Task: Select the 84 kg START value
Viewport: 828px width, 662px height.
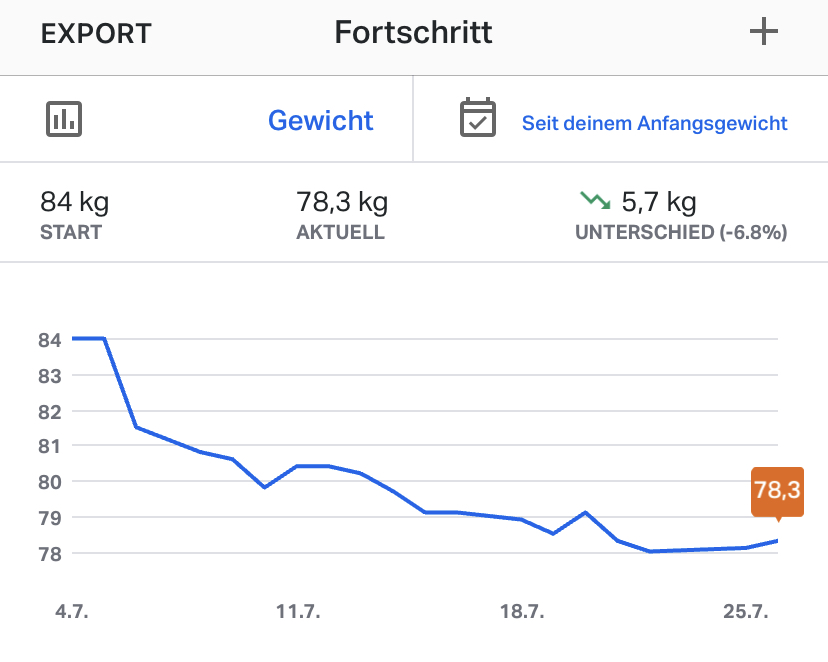Action: click(x=75, y=203)
